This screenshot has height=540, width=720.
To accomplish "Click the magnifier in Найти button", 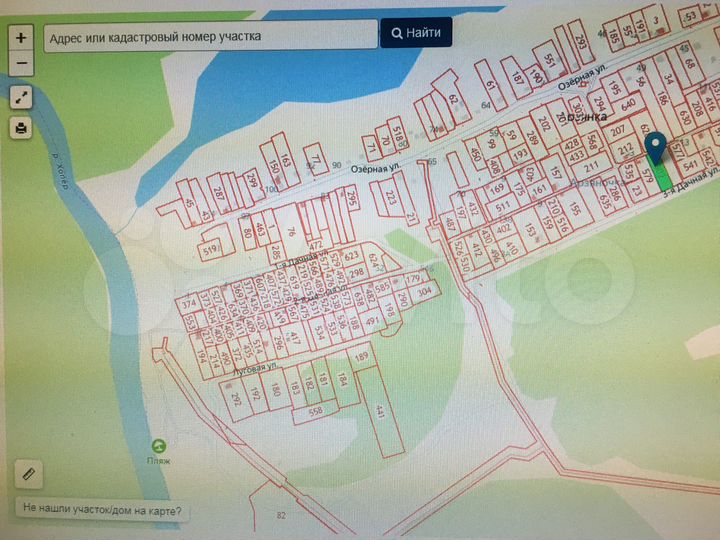I will tap(397, 33).
